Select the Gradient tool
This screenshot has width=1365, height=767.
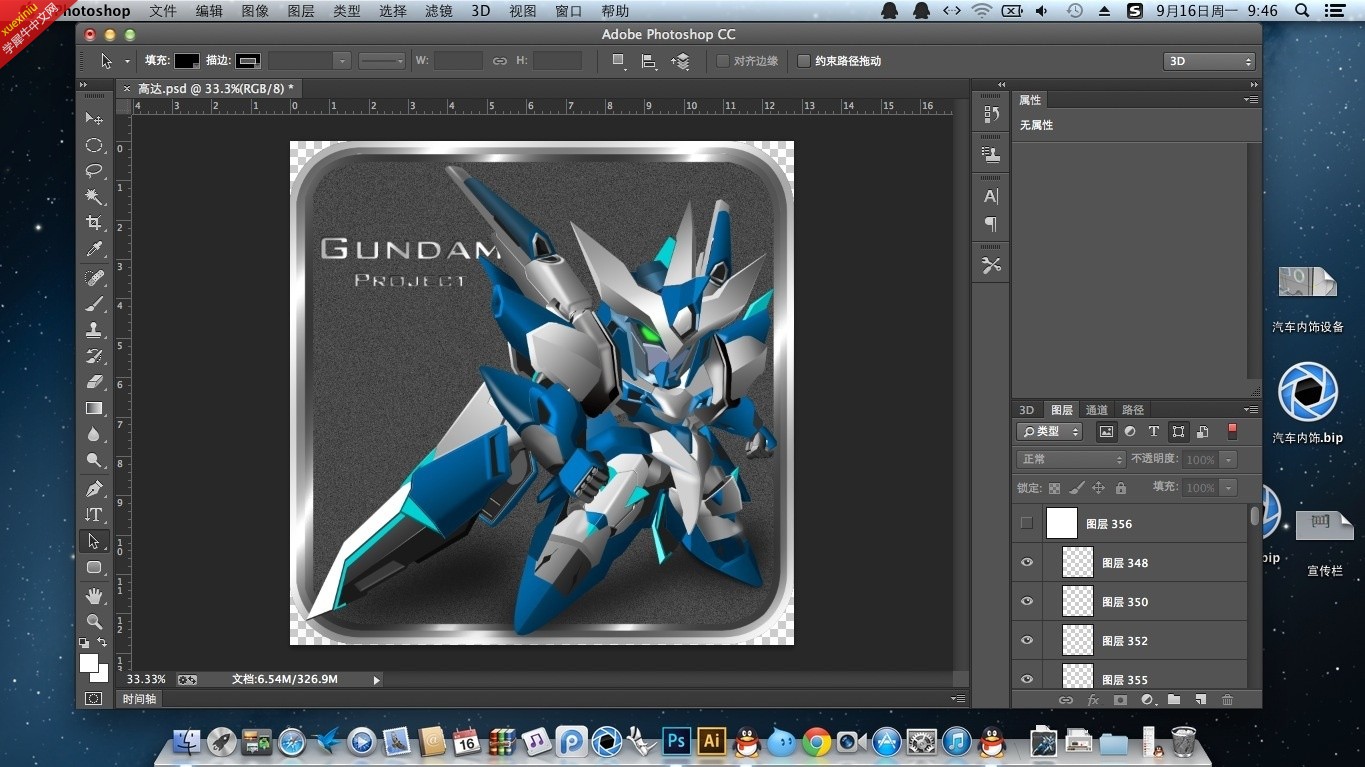[x=94, y=408]
